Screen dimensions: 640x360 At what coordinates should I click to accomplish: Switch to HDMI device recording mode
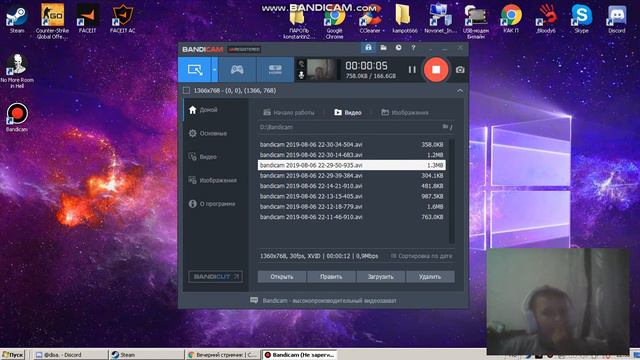275,69
